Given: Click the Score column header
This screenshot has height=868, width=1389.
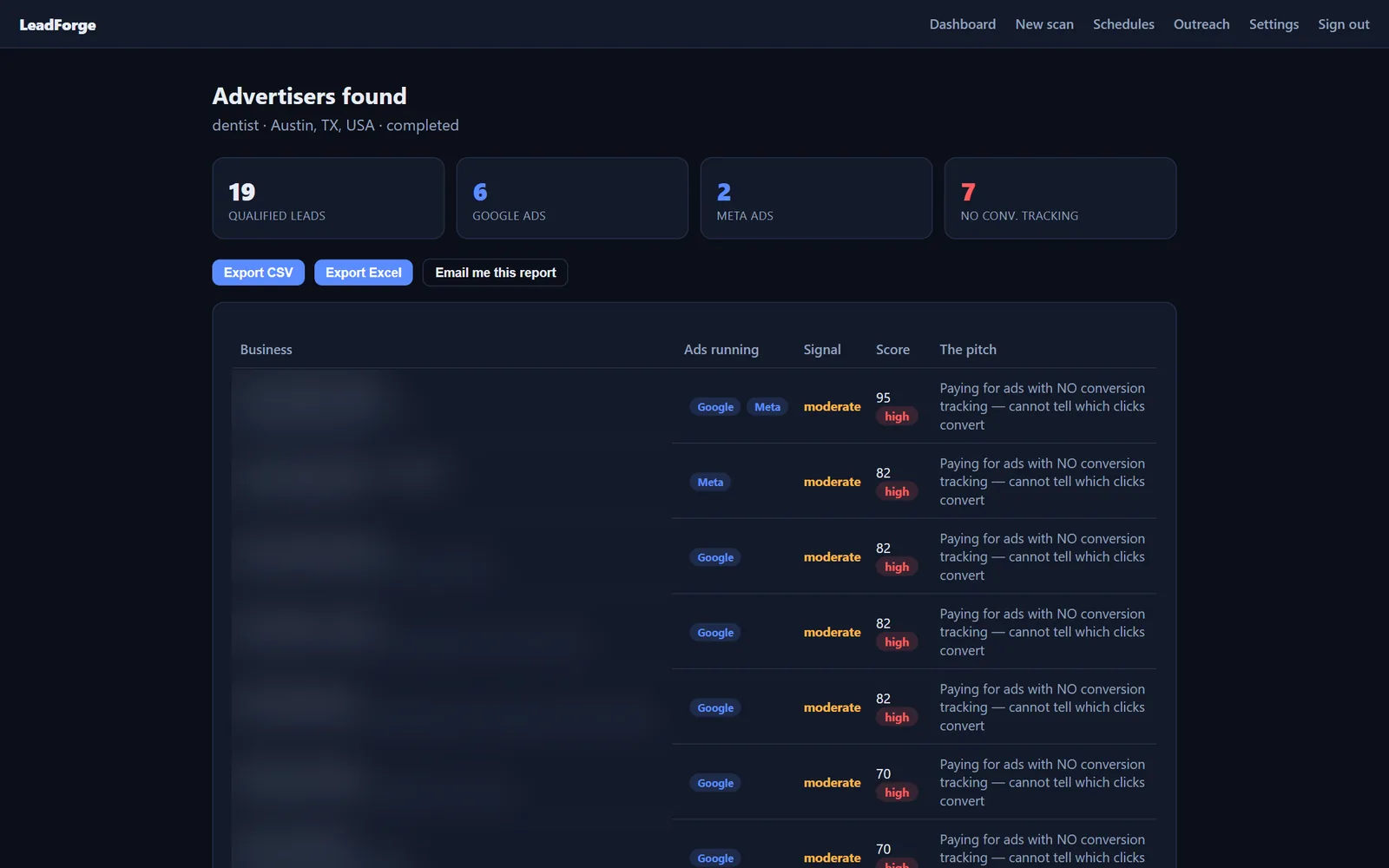Looking at the screenshot, I should tap(892, 350).
